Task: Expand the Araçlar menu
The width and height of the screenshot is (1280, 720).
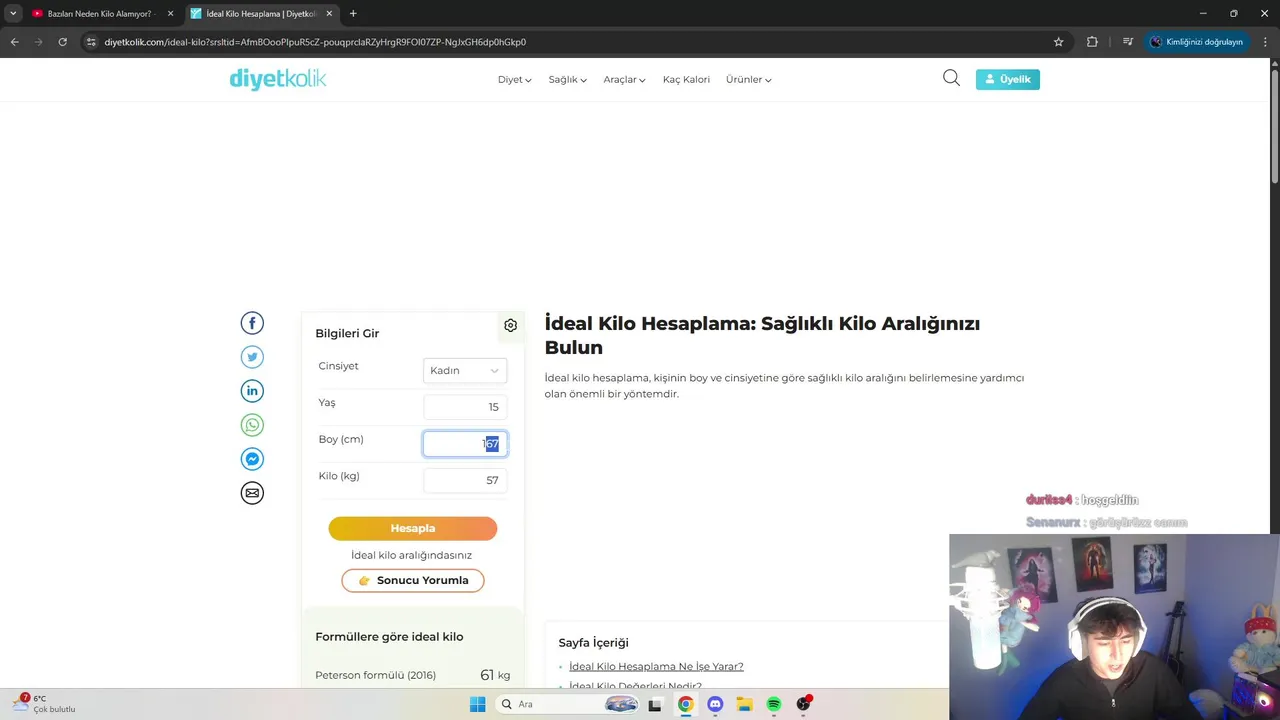Action: click(x=624, y=79)
